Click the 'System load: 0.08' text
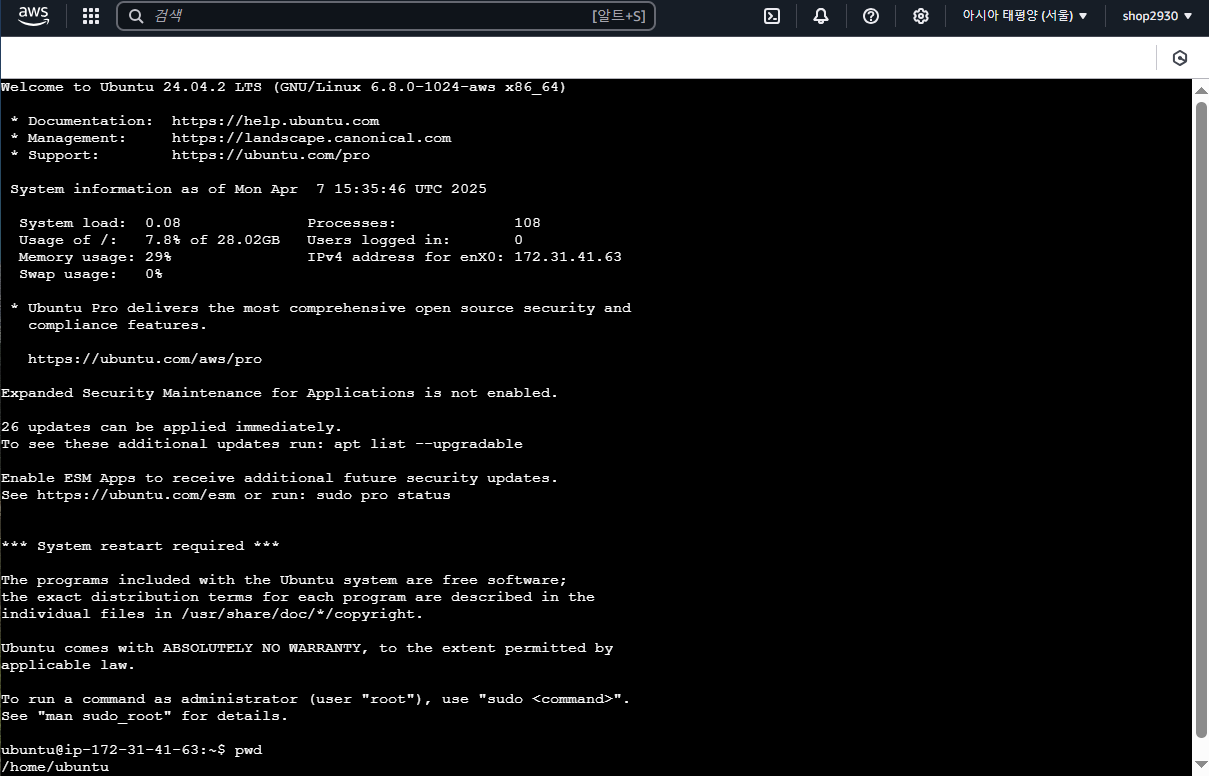Image resolution: width=1209 pixels, height=776 pixels. [x=100, y=223]
